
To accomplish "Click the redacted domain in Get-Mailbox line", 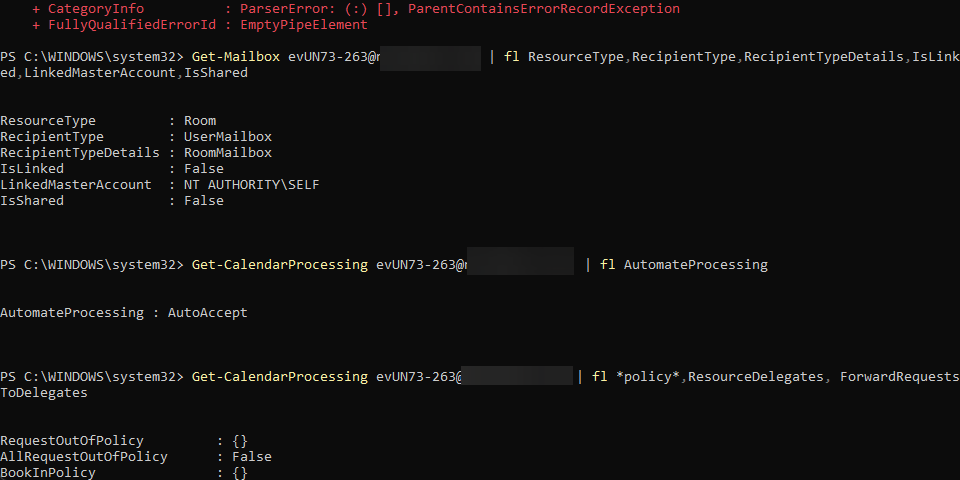I will coord(430,58).
